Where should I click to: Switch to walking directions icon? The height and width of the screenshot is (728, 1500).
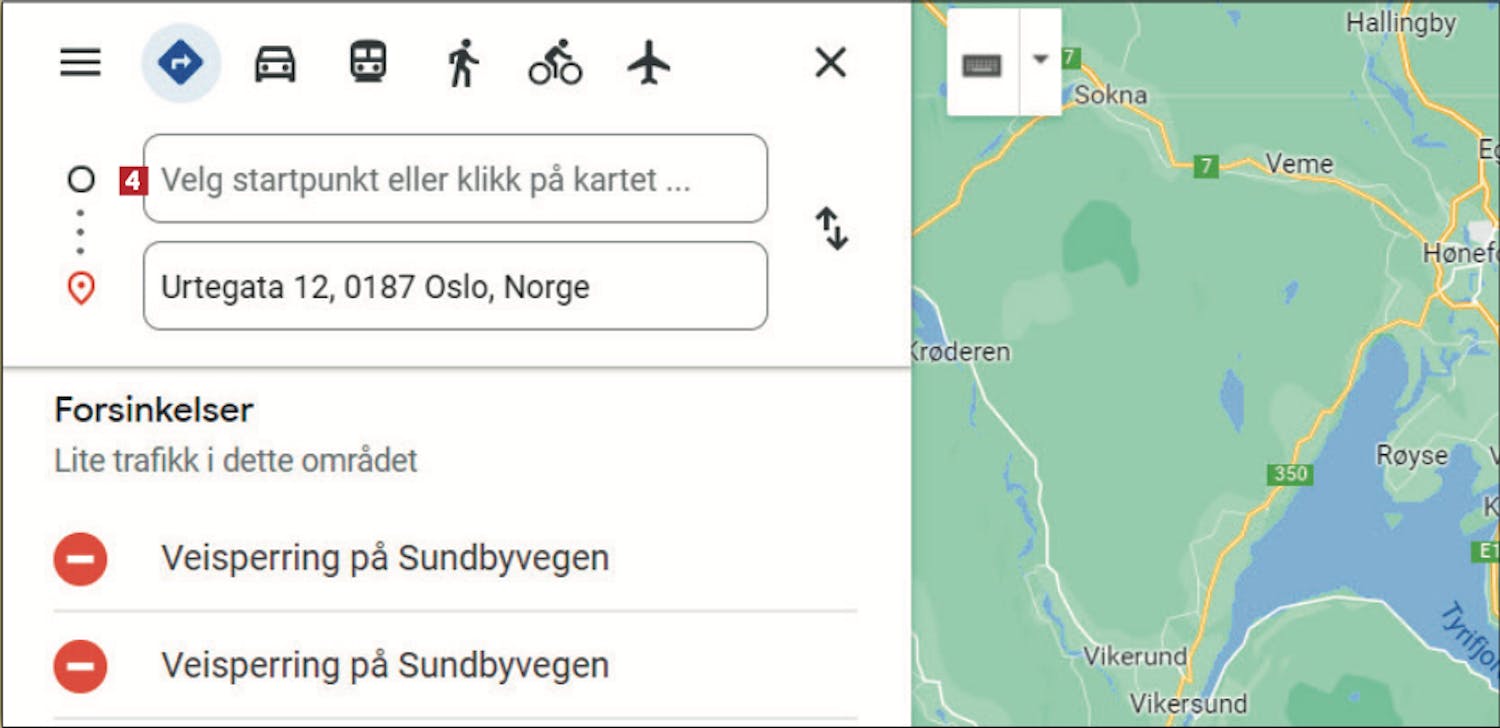pyautogui.click(x=462, y=63)
